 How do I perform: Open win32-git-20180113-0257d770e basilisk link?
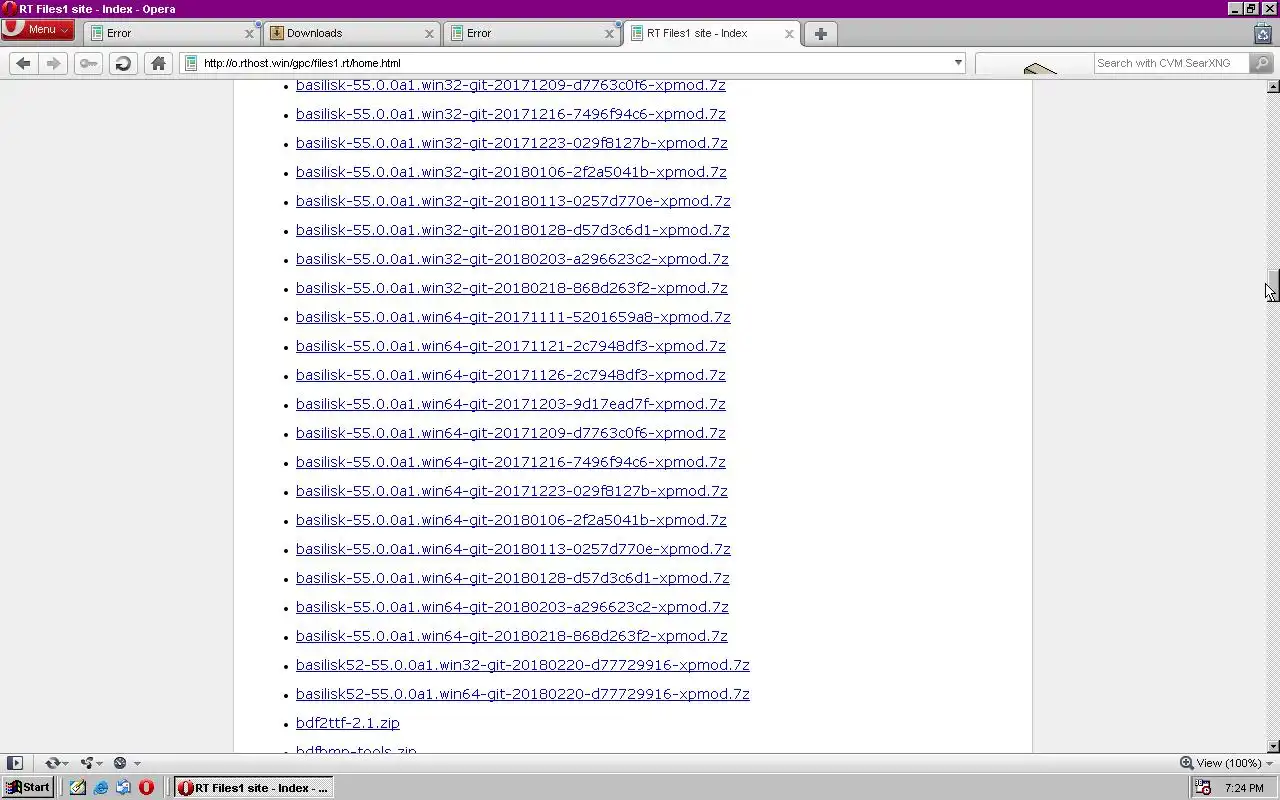(513, 201)
